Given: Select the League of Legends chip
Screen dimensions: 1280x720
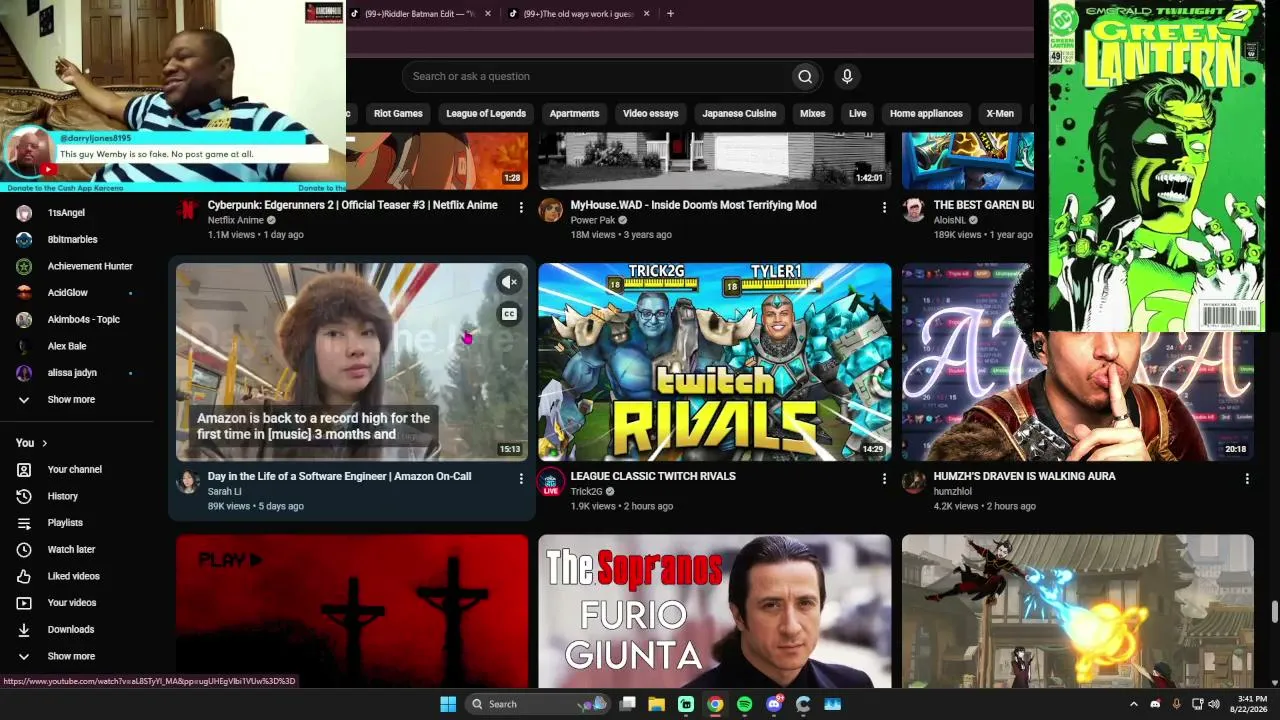Looking at the screenshot, I should point(486,114).
